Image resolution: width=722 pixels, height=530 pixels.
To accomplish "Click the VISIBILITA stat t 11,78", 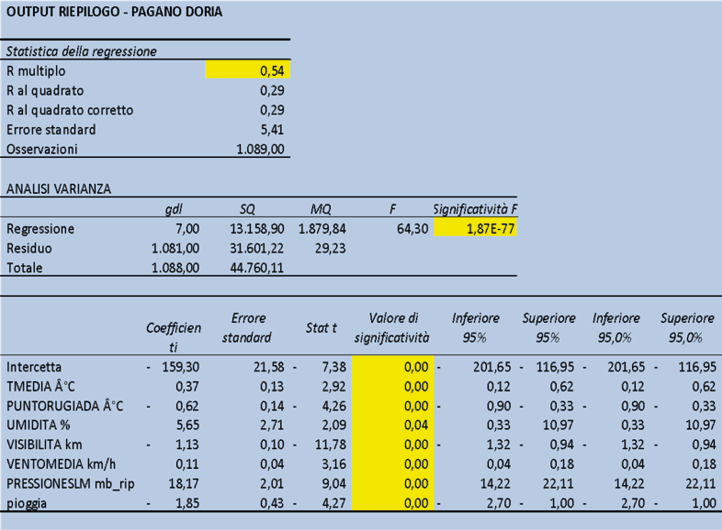I will [331, 445].
